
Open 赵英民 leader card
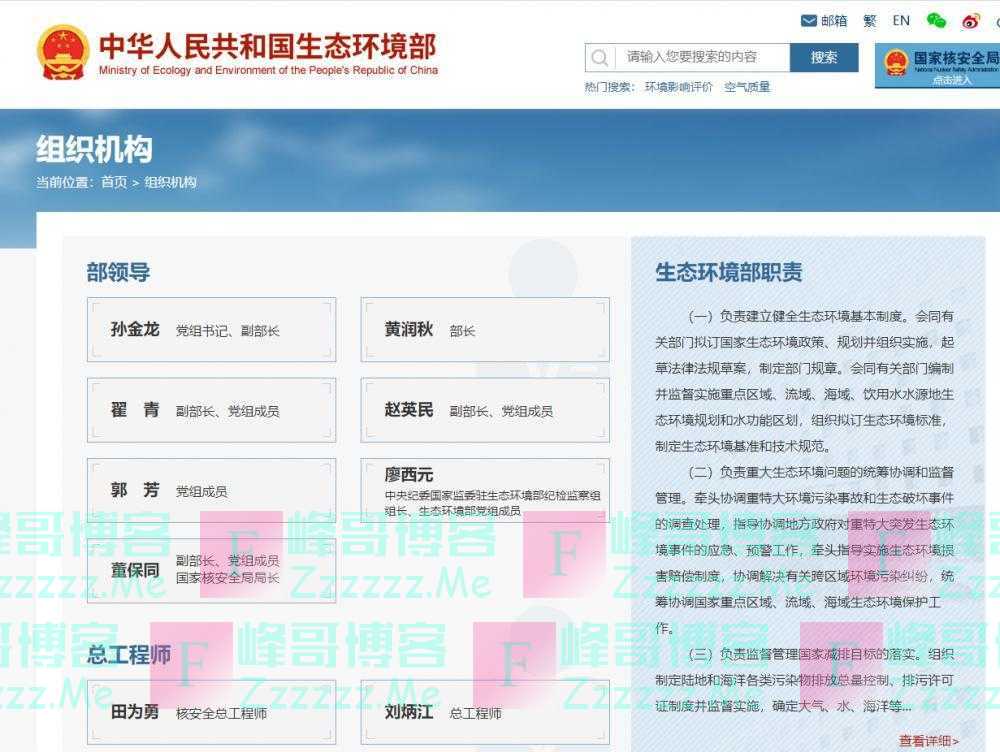(485, 410)
